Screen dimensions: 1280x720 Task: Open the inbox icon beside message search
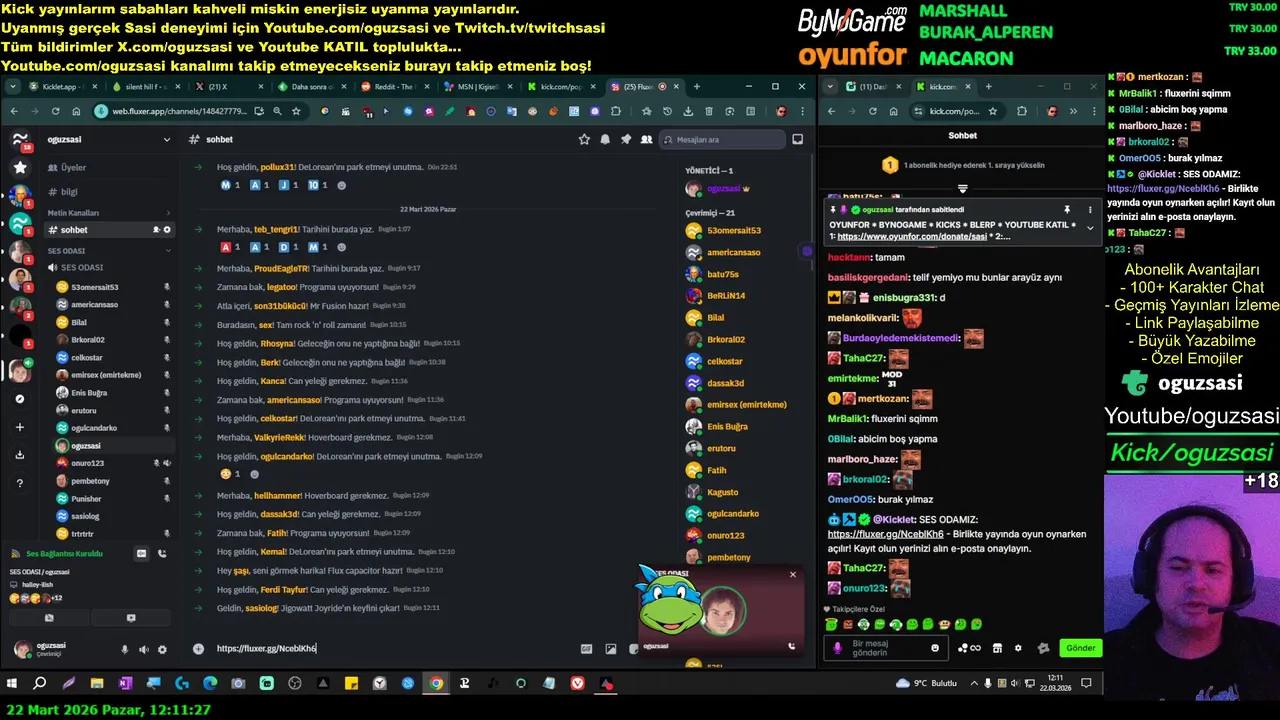pos(798,140)
